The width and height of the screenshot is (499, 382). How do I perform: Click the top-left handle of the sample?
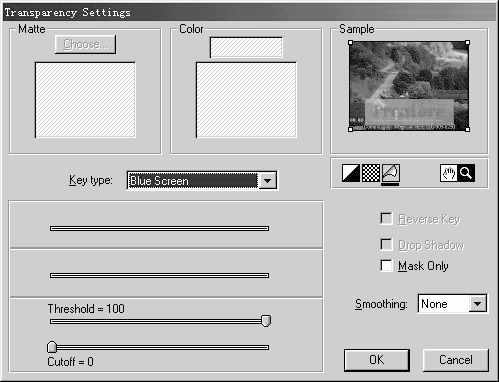[x=350, y=43]
